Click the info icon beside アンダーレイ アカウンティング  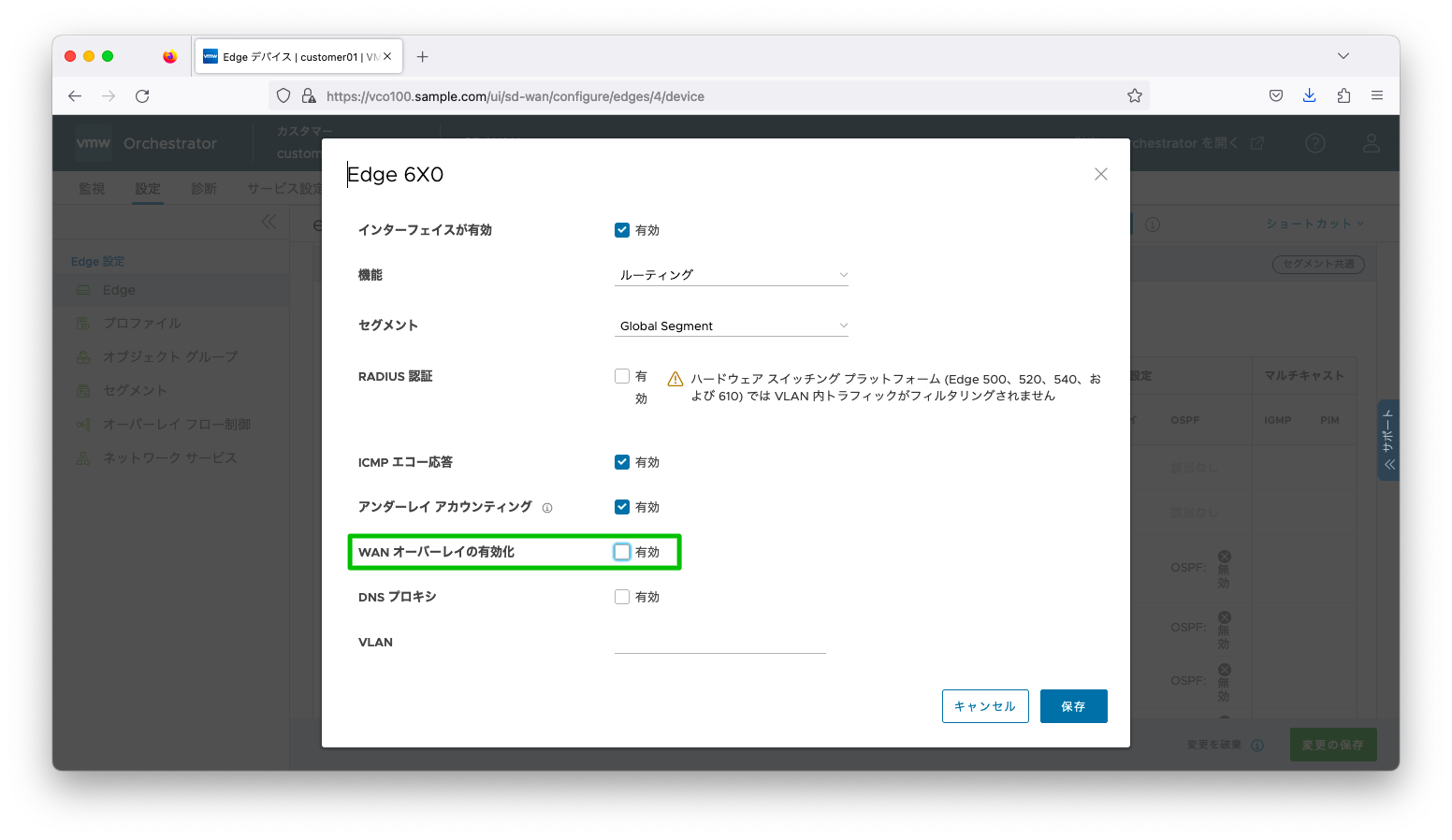(x=547, y=508)
